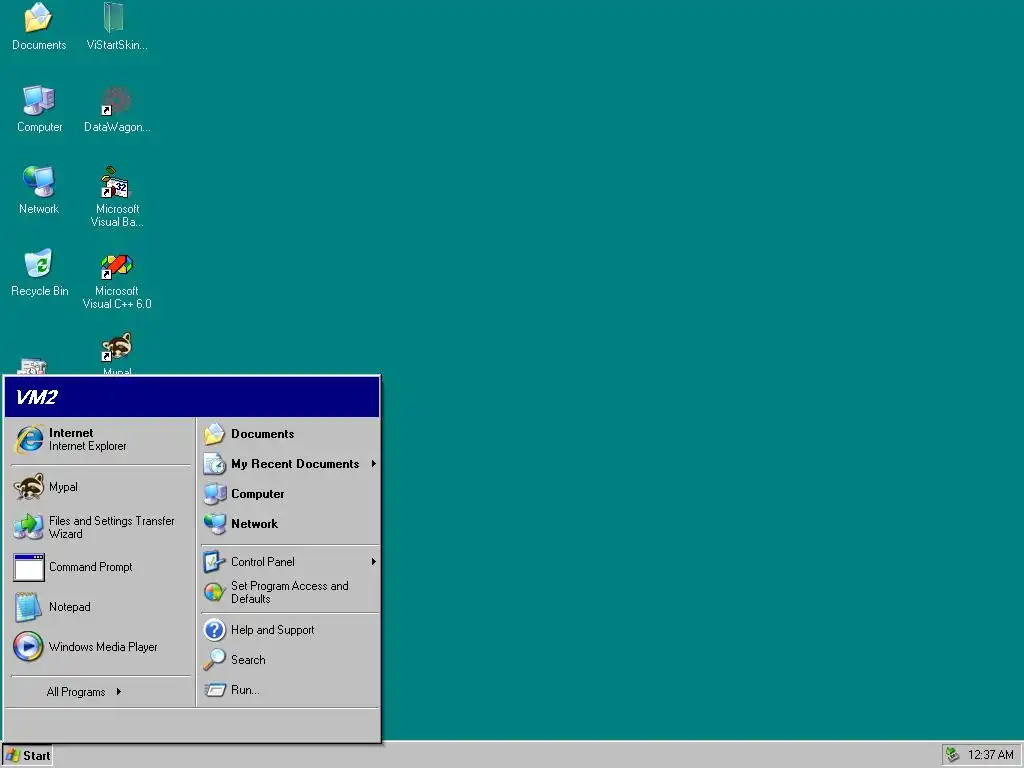Select the ViStartSkin desktop icon
Image resolution: width=1024 pixels, height=768 pixels.
(116, 27)
